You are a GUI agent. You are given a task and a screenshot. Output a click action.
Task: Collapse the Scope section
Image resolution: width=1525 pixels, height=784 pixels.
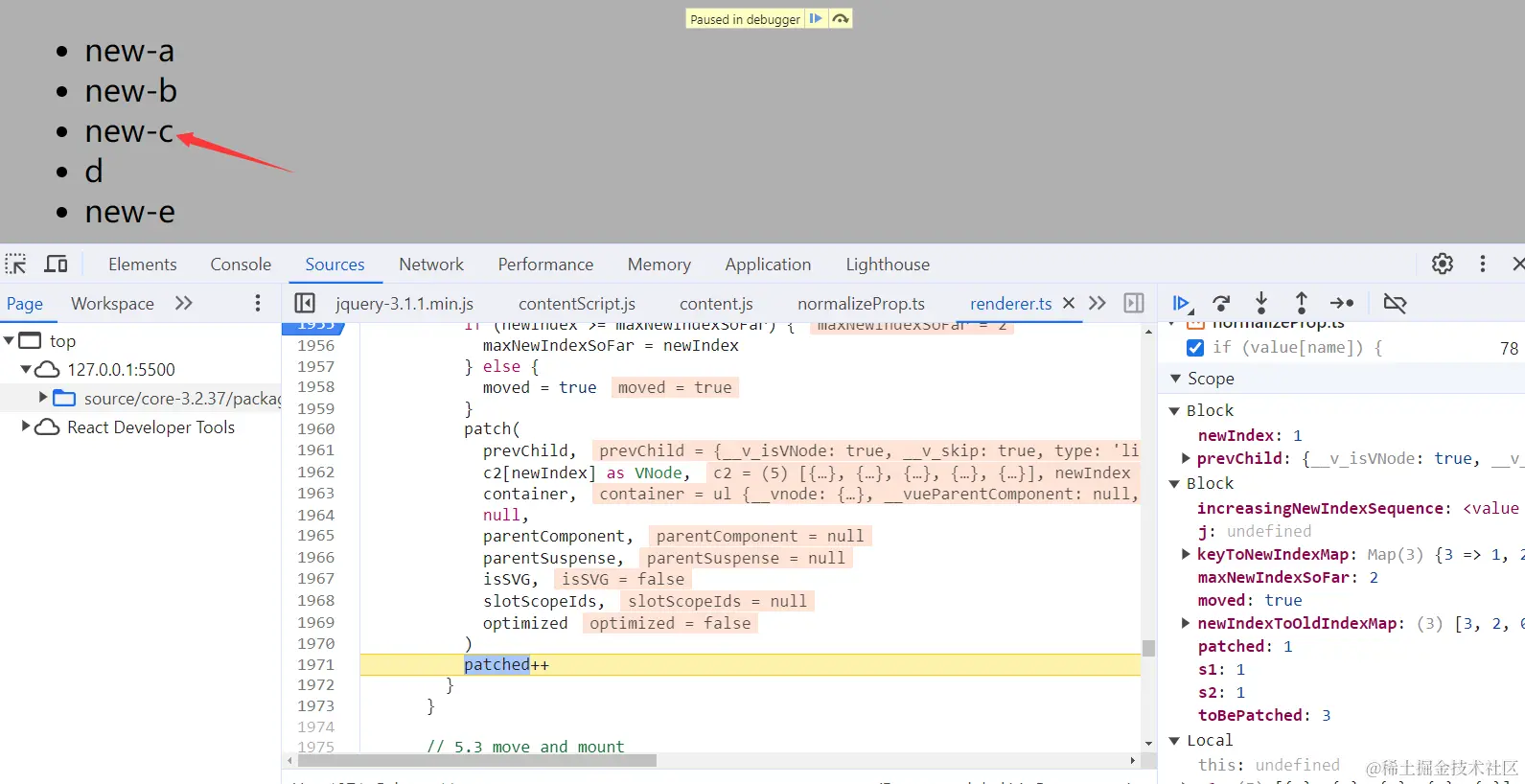click(1175, 379)
